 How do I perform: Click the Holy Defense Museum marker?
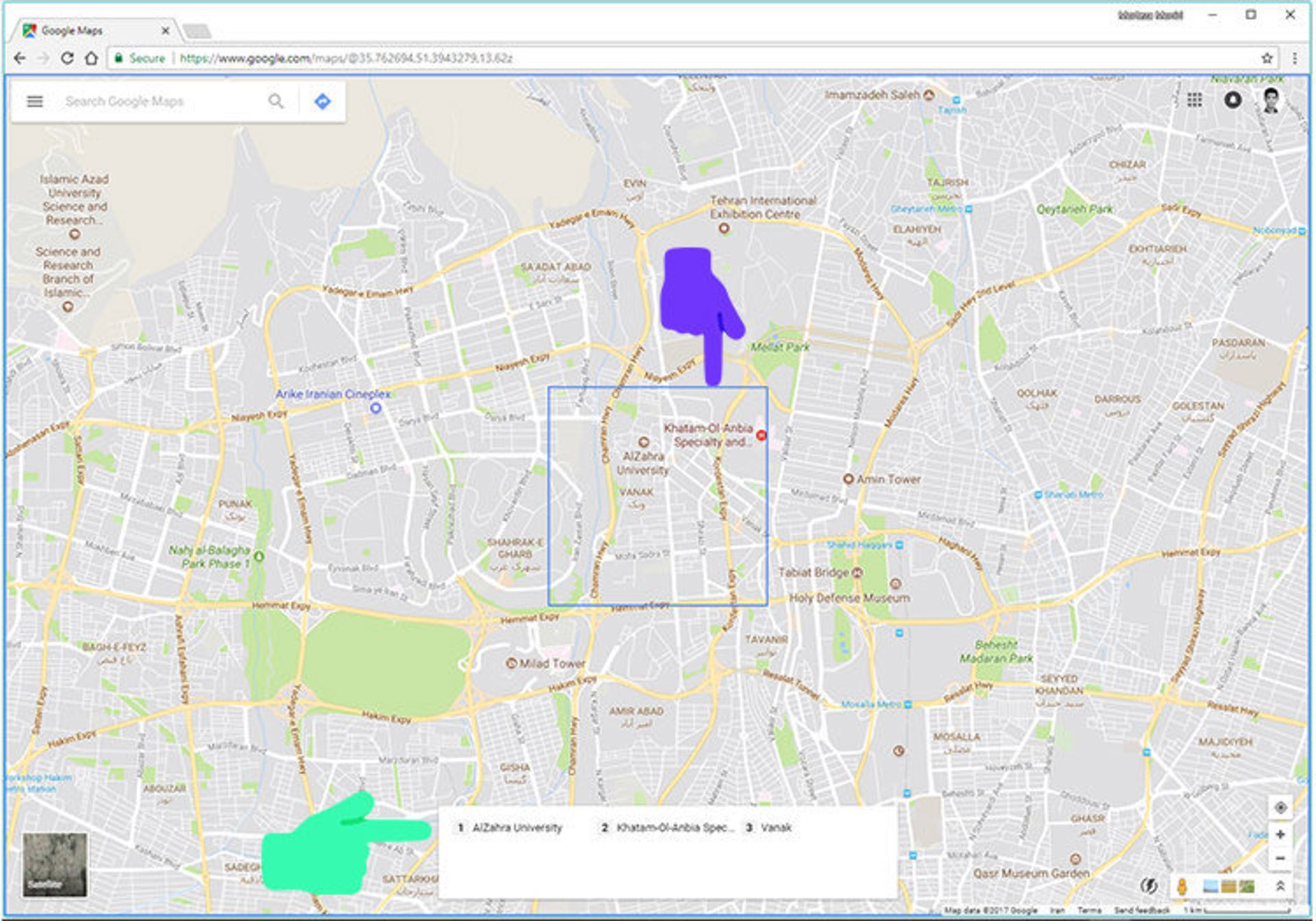pyautogui.click(x=895, y=584)
